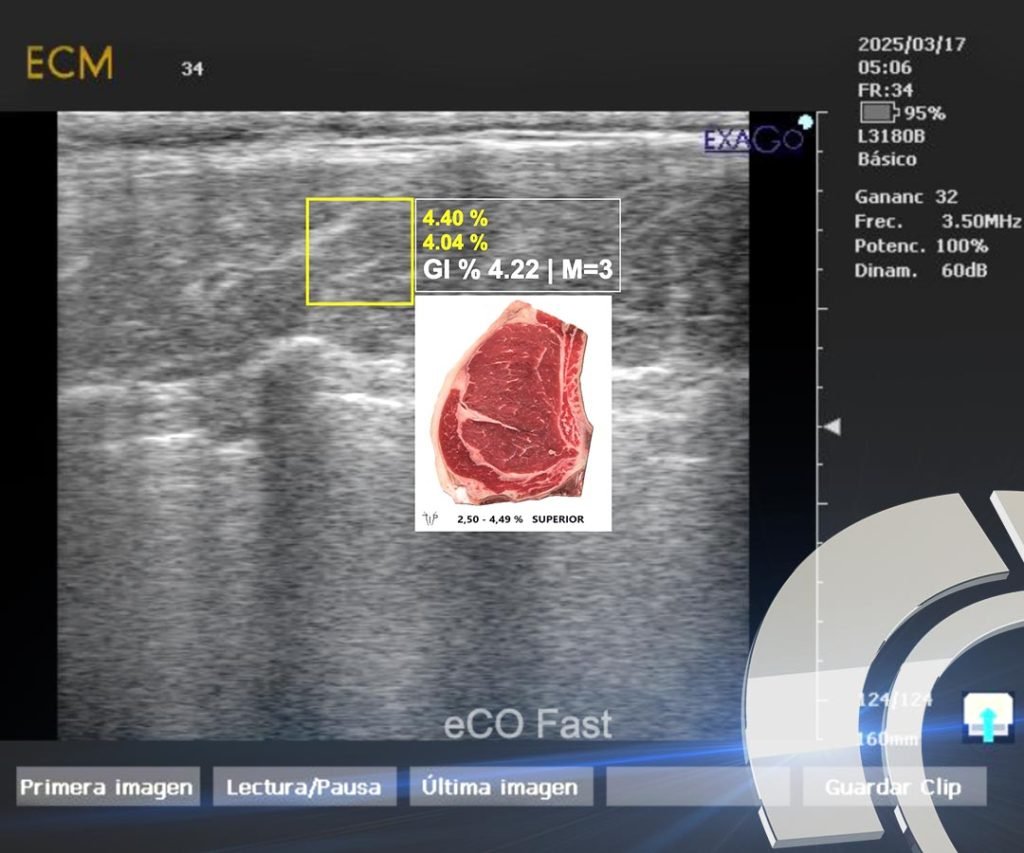Click the EXAGo logo watermark
Image resolution: width=1024 pixels, height=853 pixels.
click(753, 140)
